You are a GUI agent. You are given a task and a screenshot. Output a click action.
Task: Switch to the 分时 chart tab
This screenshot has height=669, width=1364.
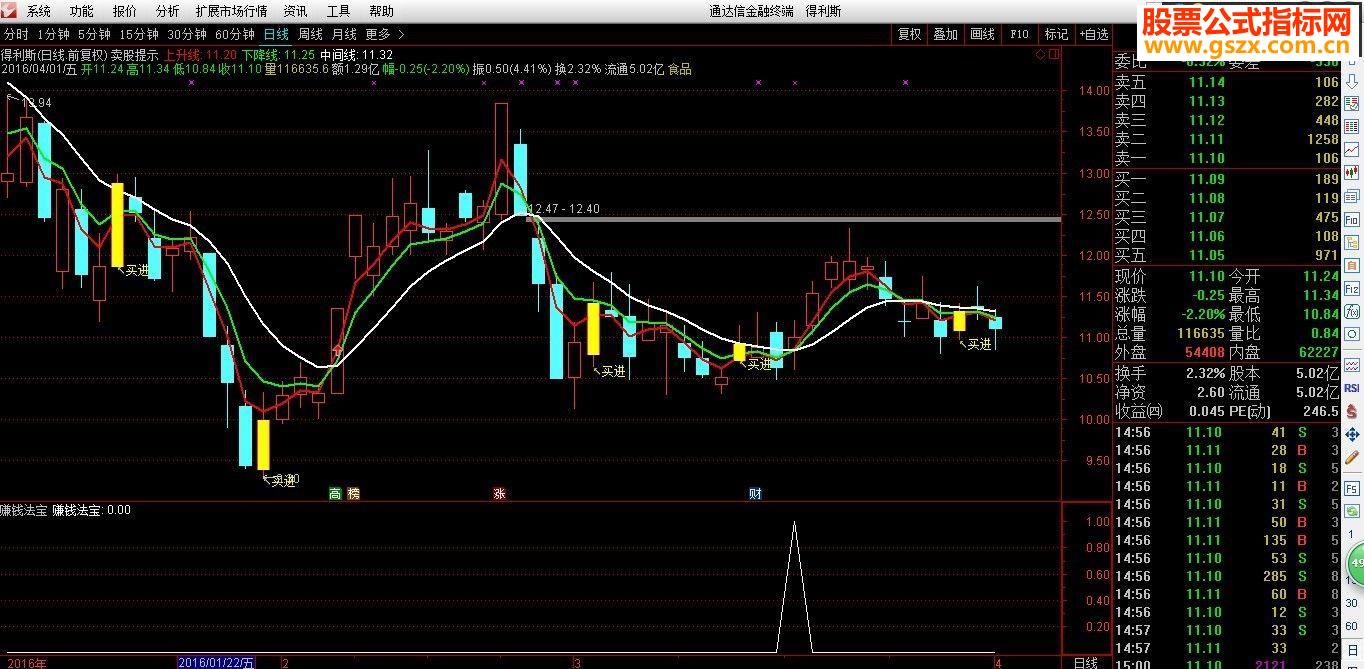click(16, 34)
